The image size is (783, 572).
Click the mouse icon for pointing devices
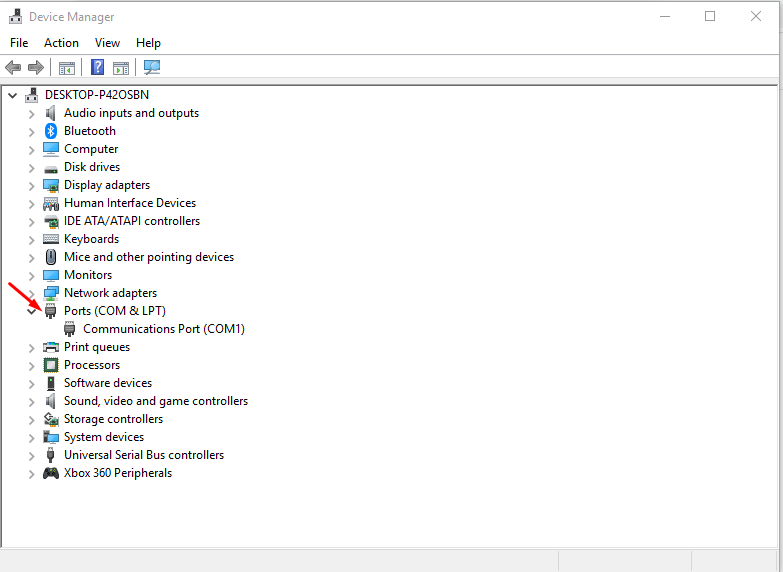coord(50,257)
